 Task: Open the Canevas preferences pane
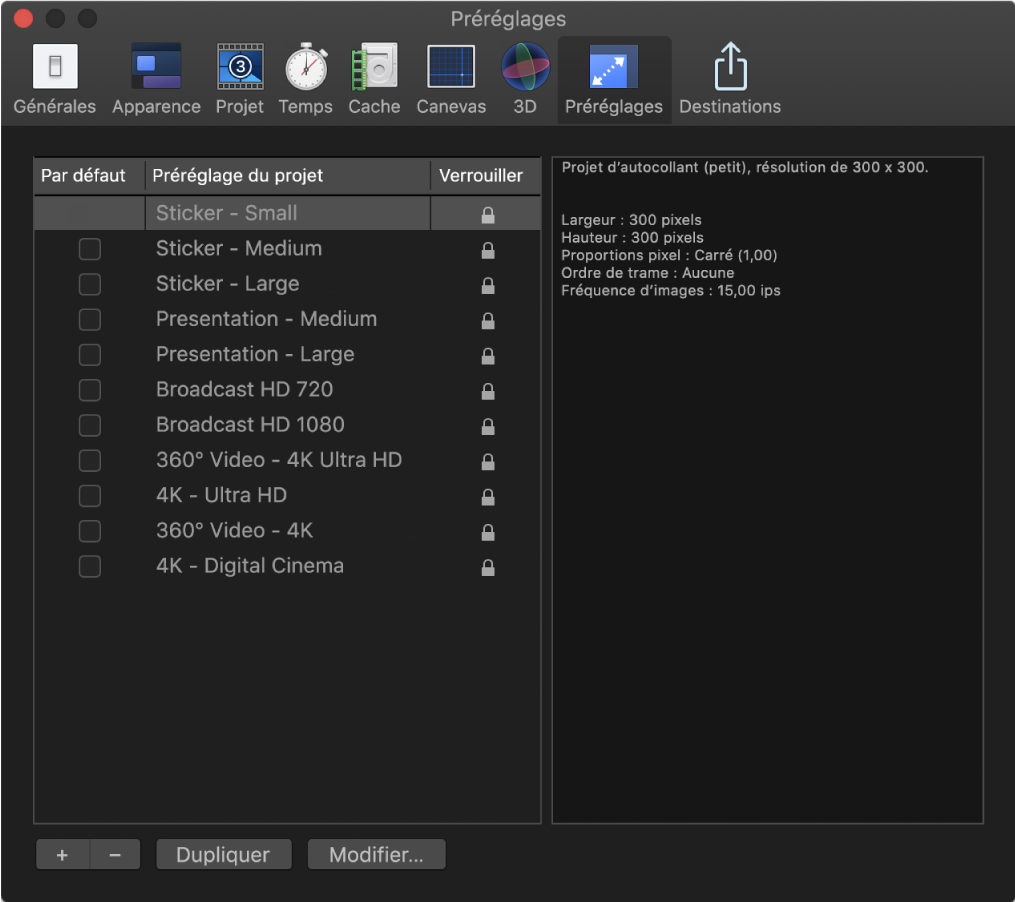[451, 80]
